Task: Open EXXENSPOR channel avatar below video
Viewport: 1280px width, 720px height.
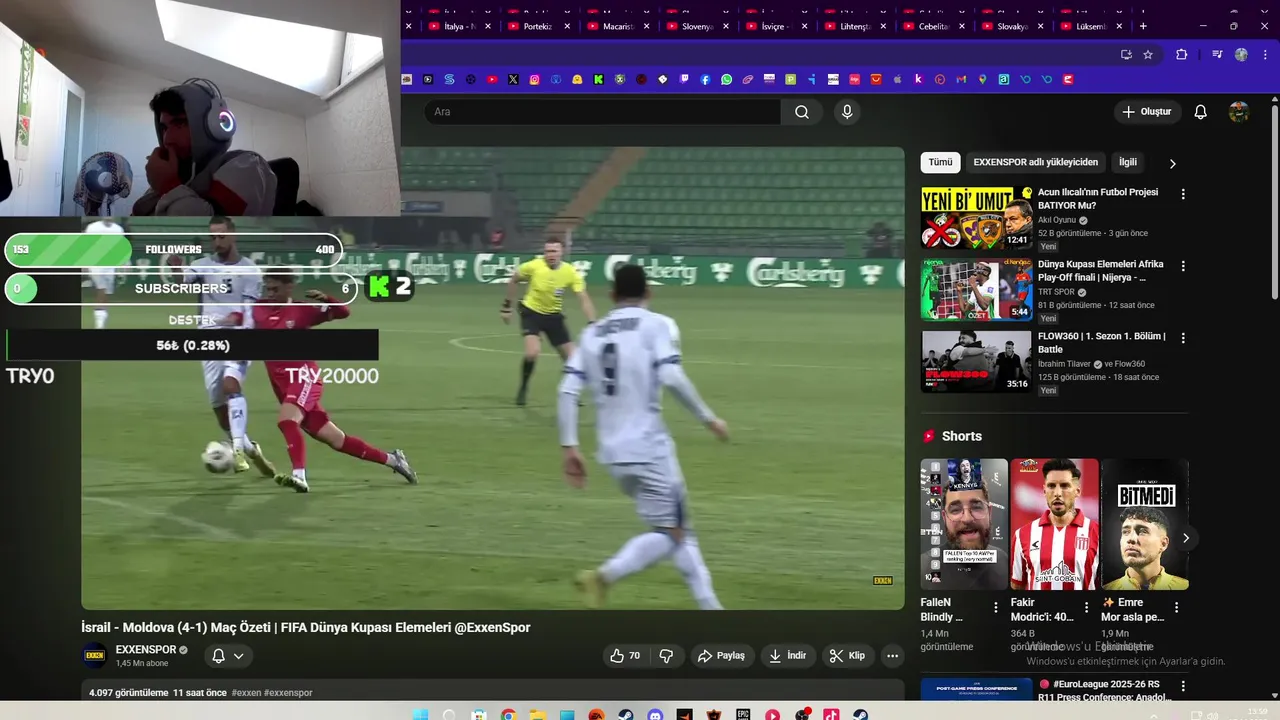Action: pos(94,656)
